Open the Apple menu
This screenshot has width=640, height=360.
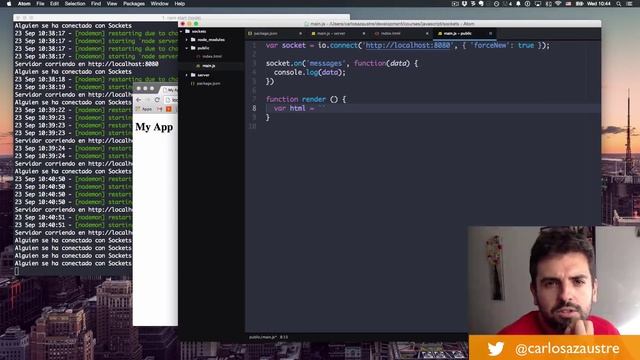coord(9,4)
